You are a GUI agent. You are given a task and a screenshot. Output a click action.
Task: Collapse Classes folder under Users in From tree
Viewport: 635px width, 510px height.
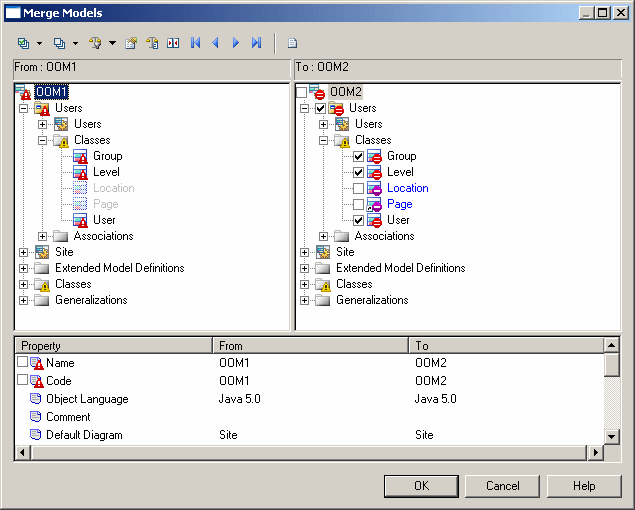click(x=43, y=140)
